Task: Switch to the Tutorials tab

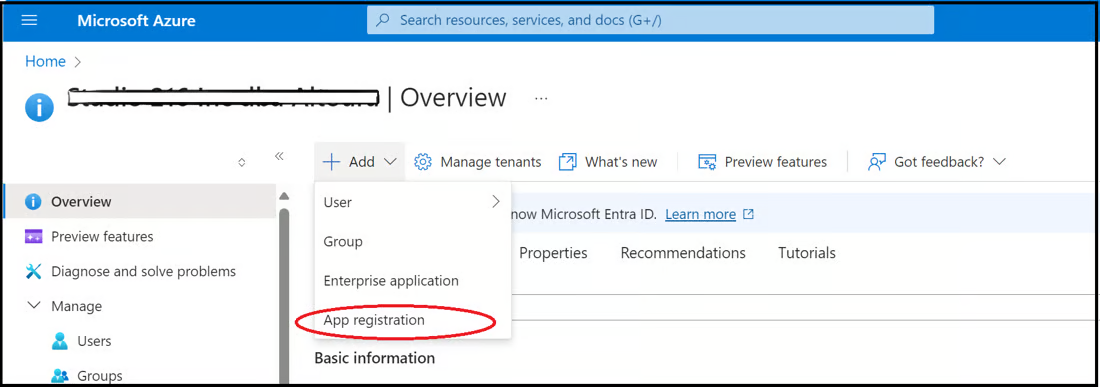Action: 807,252
